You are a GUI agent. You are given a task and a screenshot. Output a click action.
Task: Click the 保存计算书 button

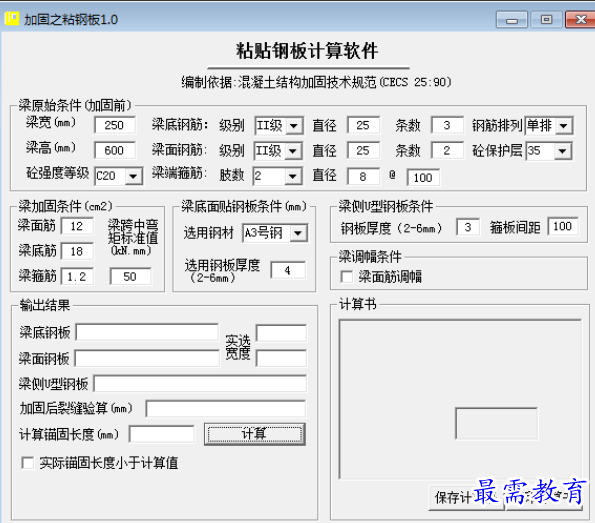(466, 497)
